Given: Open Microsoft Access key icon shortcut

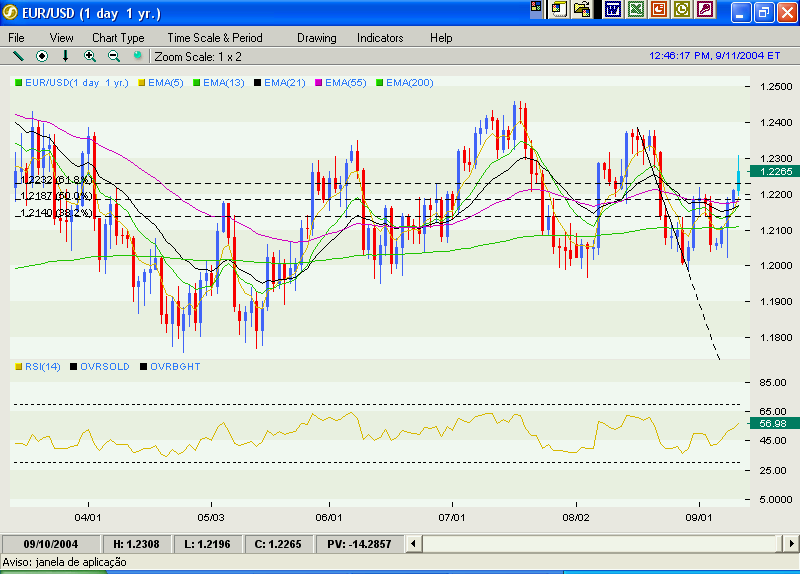Looking at the screenshot, I should 706,10.
